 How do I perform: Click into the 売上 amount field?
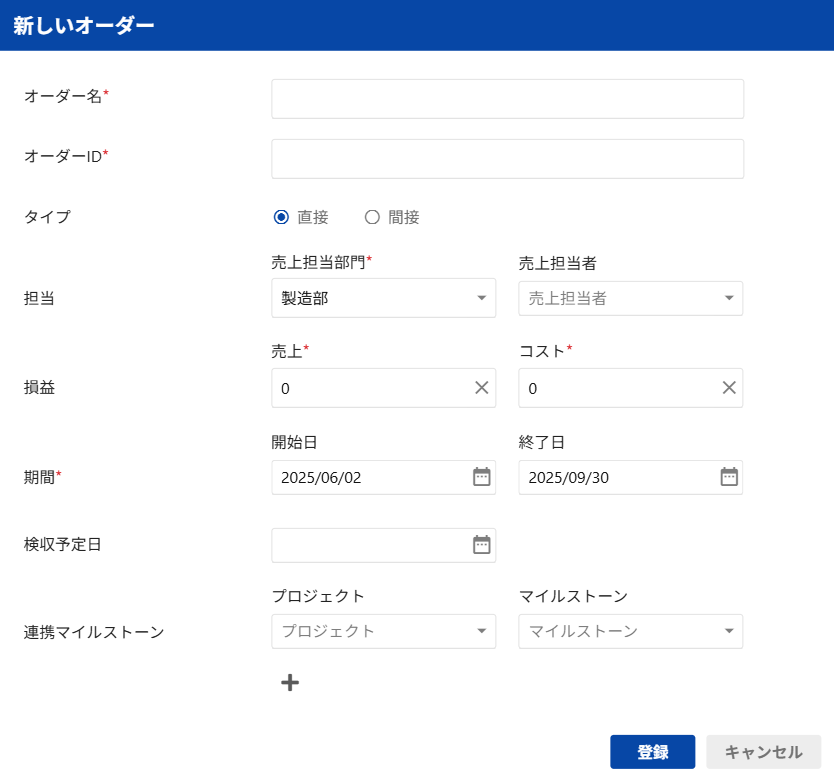click(x=372, y=388)
